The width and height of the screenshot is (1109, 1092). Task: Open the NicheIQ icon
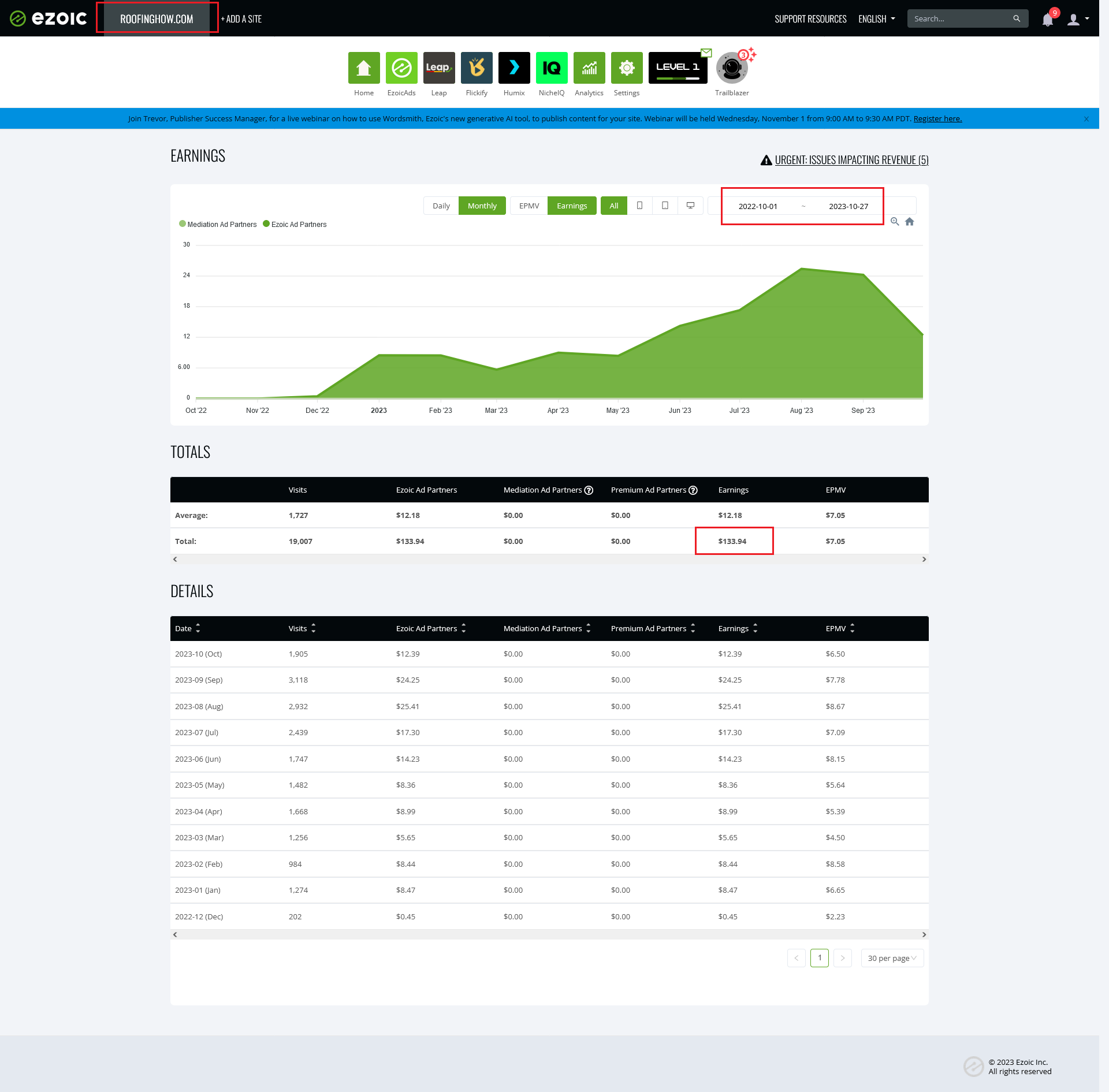[x=552, y=68]
